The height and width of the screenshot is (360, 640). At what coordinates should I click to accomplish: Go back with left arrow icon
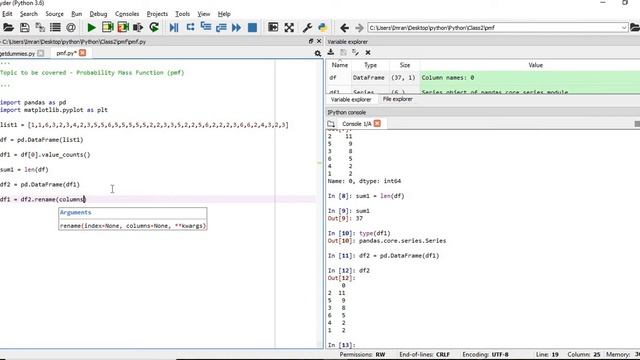344,28
